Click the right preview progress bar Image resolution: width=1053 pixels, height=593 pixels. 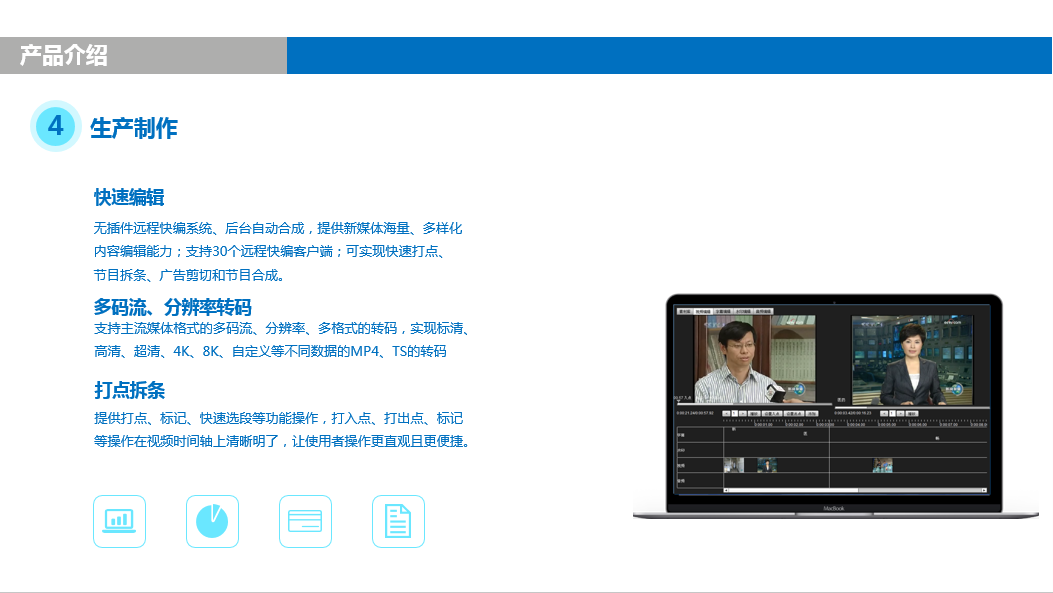(x=912, y=407)
